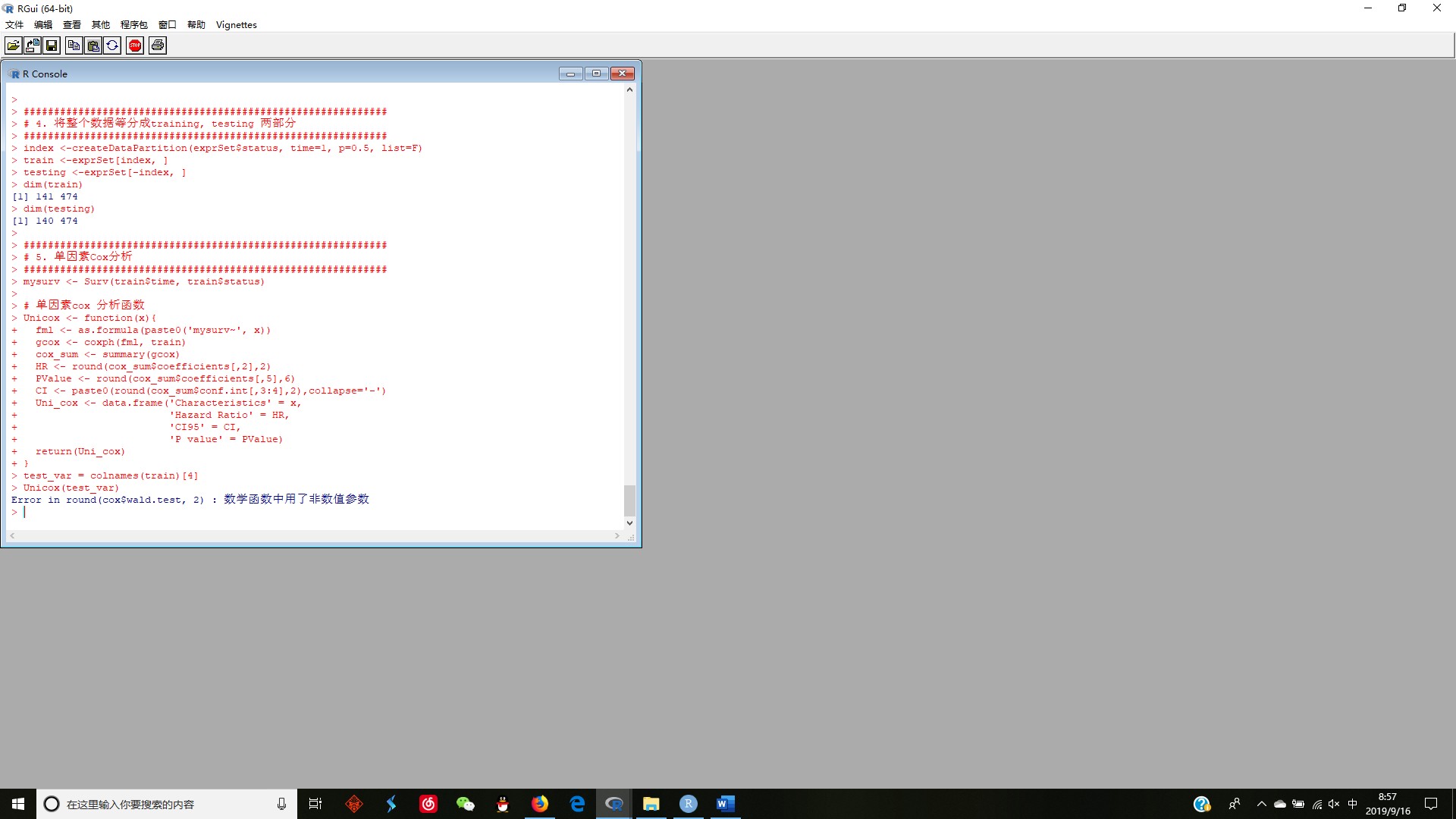Screen dimensions: 1456x819
Task: Click the console vertical scrollbar thumb
Action: [629, 500]
